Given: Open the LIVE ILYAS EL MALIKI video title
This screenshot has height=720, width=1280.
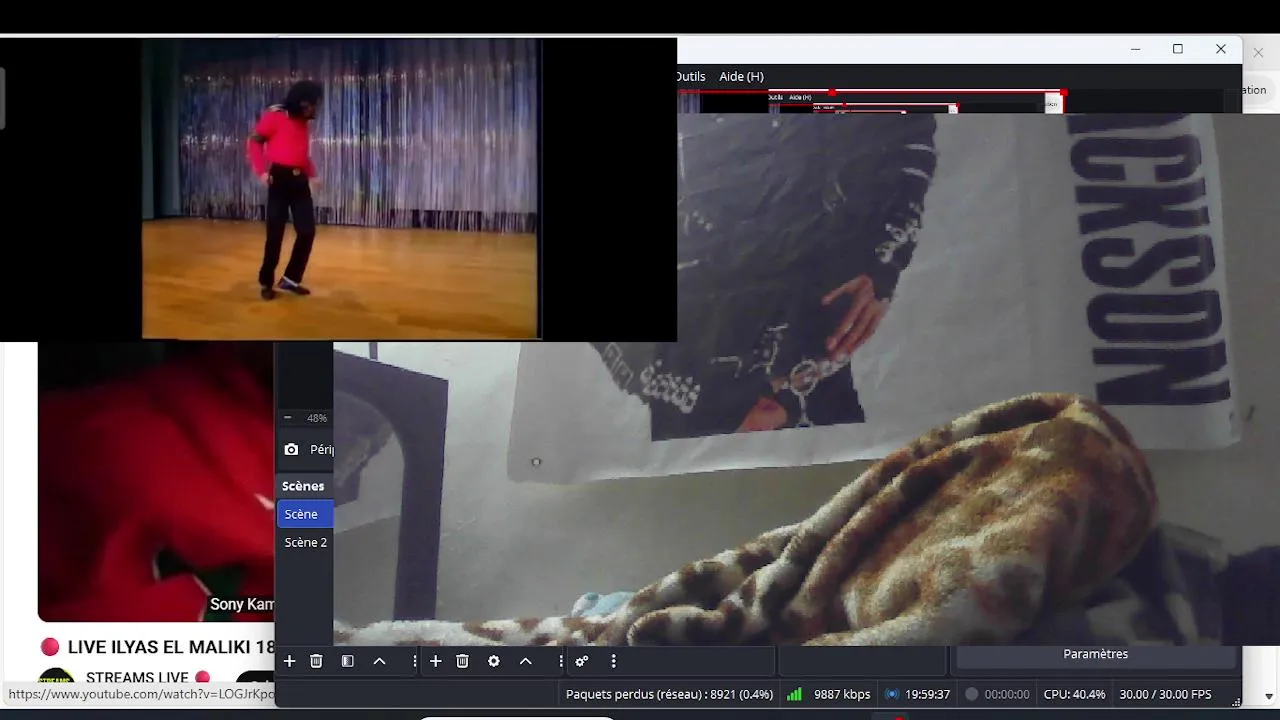Looking at the screenshot, I should (x=171, y=647).
